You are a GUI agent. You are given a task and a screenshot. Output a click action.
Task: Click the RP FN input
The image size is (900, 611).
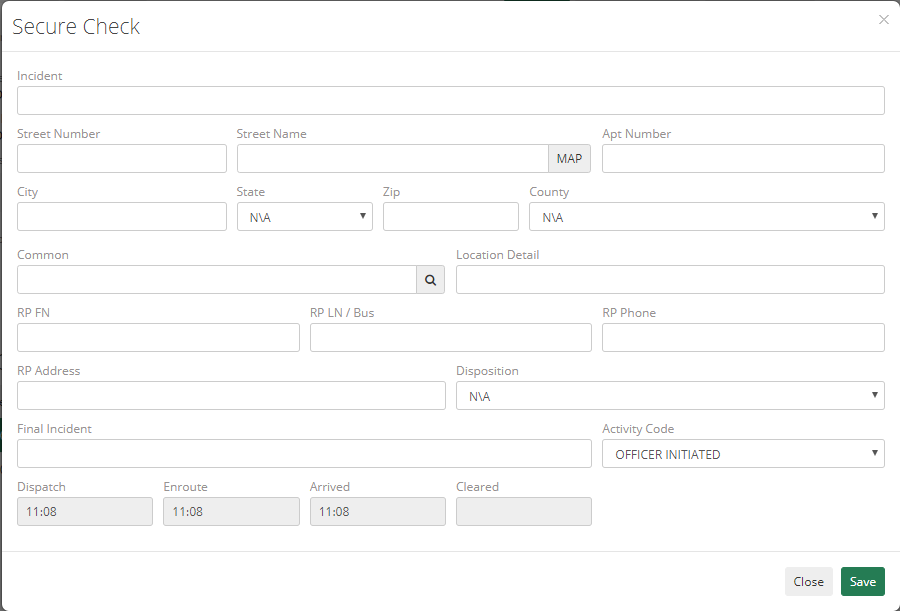158,337
